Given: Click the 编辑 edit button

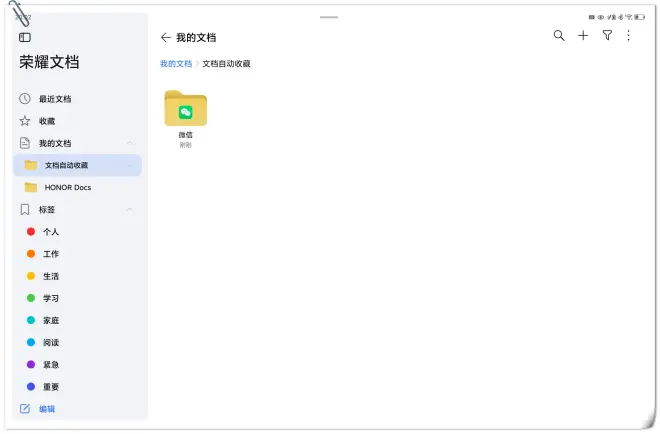Looking at the screenshot, I should pos(46,409).
